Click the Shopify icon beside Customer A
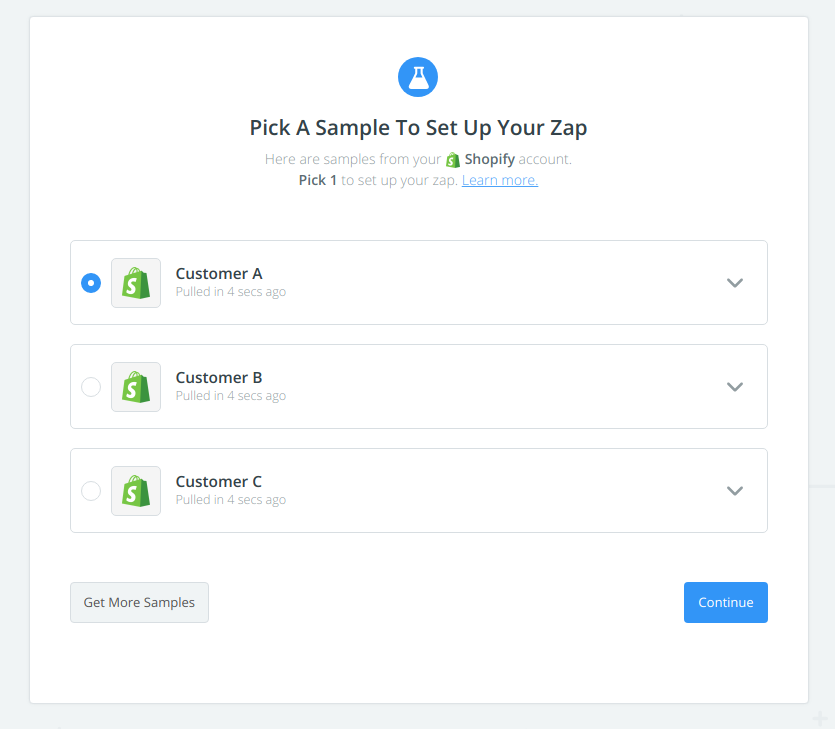Image resolution: width=835 pixels, height=729 pixels. (x=136, y=283)
